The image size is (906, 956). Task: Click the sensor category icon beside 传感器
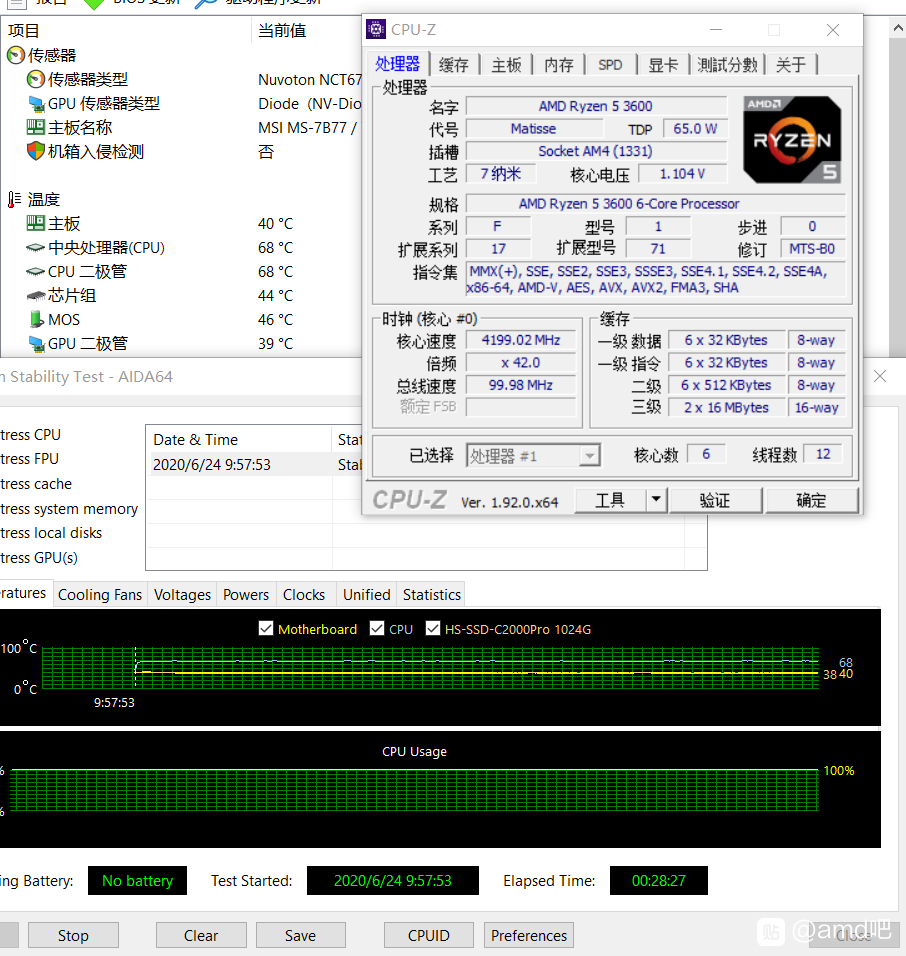16,55
